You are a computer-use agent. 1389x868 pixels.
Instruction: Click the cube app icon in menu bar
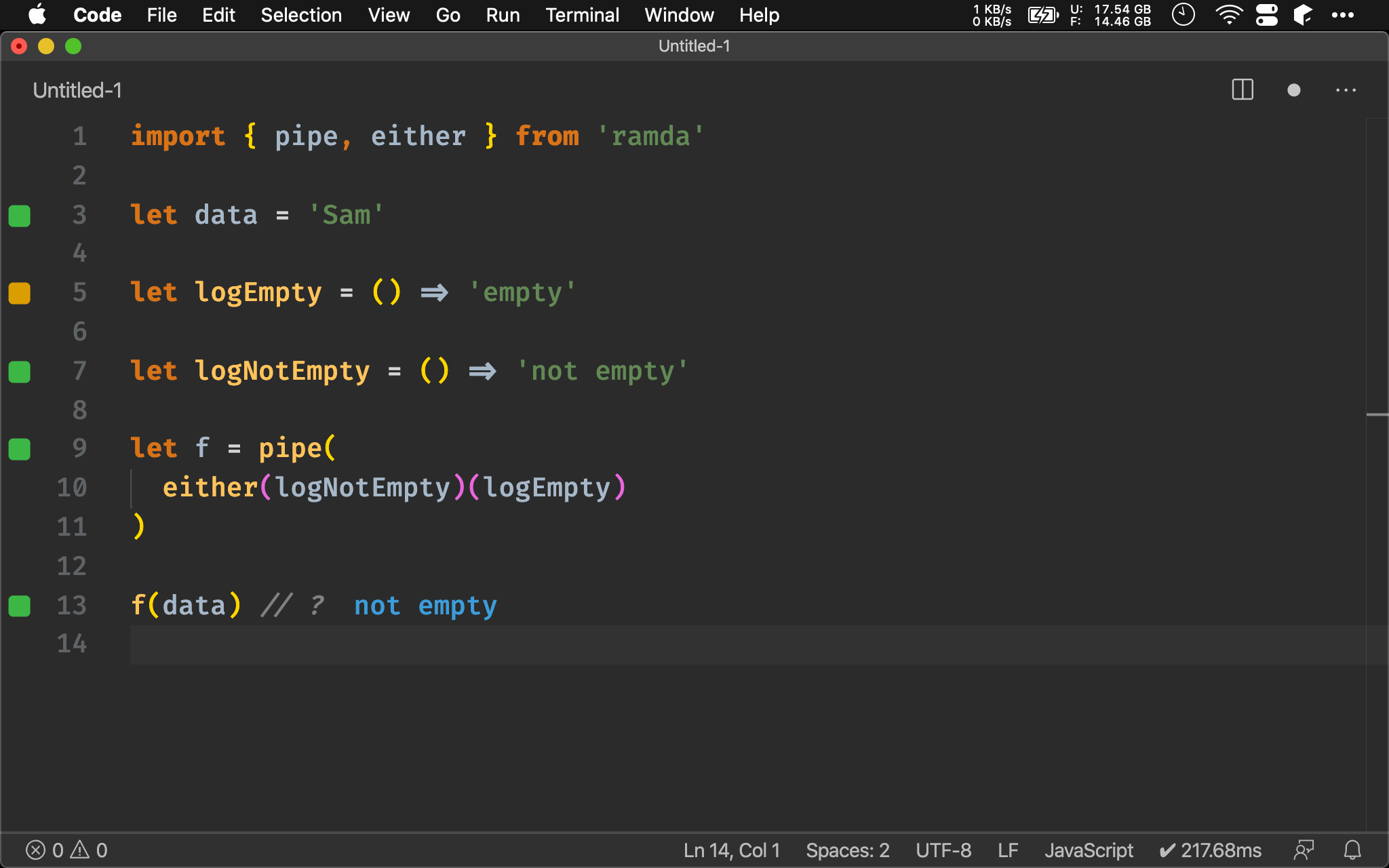(x=1303, y=14)
